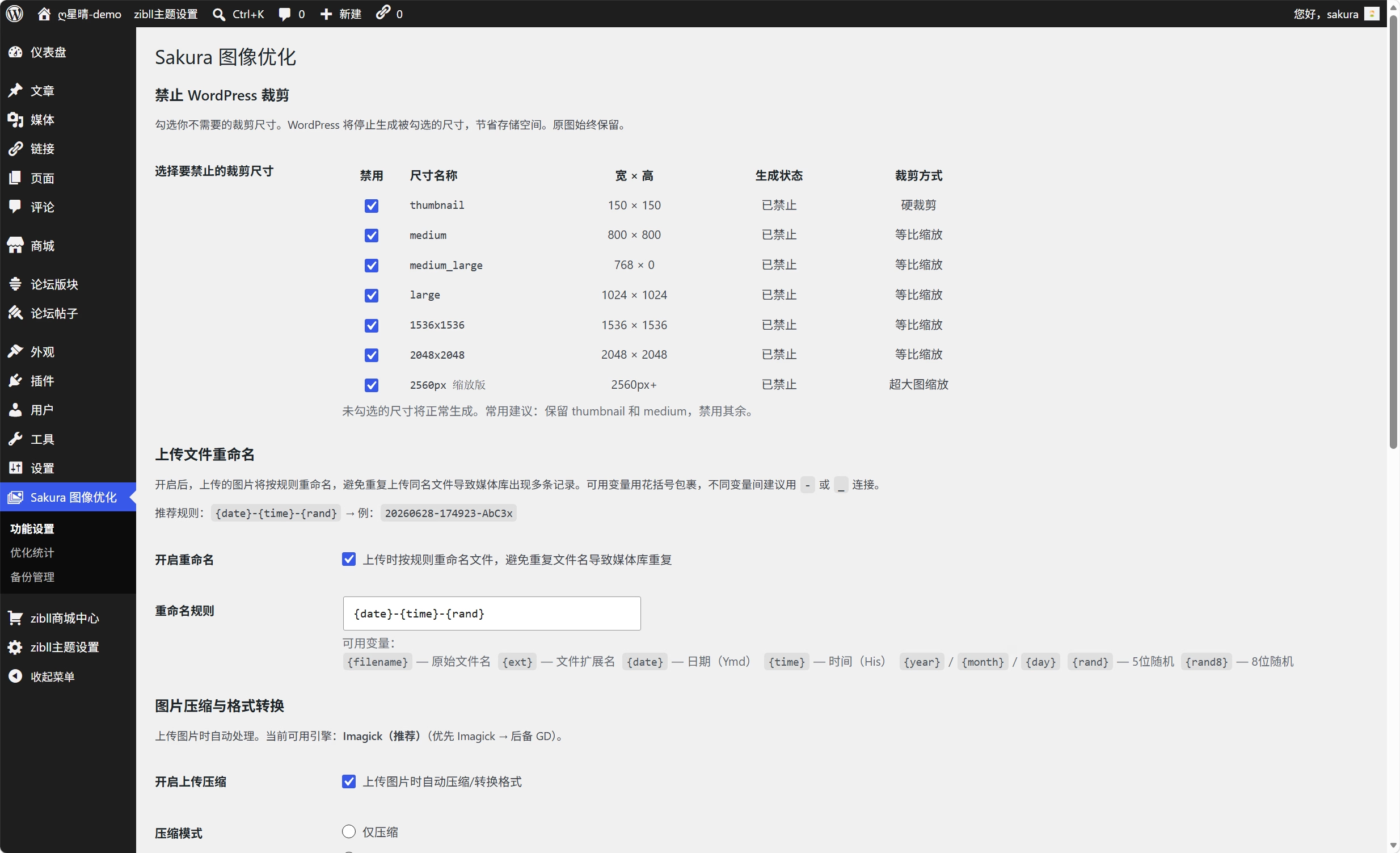Open the 新建 menu label in admin bar
Viewport: 1400px width, 853px height.
click(351, 14)
